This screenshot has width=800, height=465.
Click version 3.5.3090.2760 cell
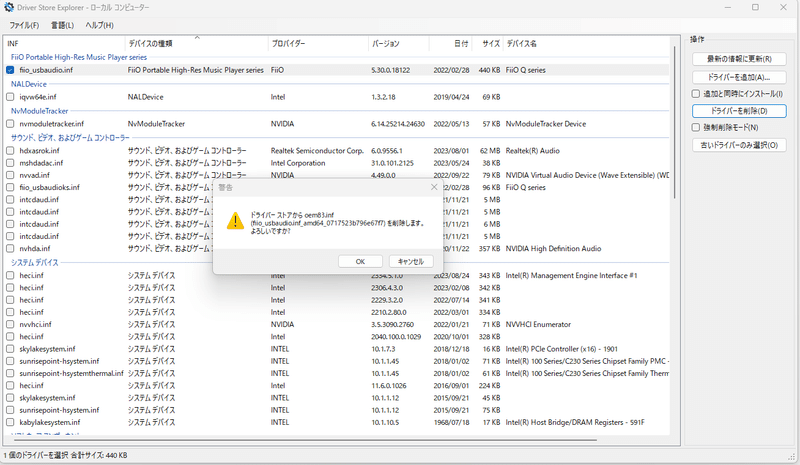(392, 324)
